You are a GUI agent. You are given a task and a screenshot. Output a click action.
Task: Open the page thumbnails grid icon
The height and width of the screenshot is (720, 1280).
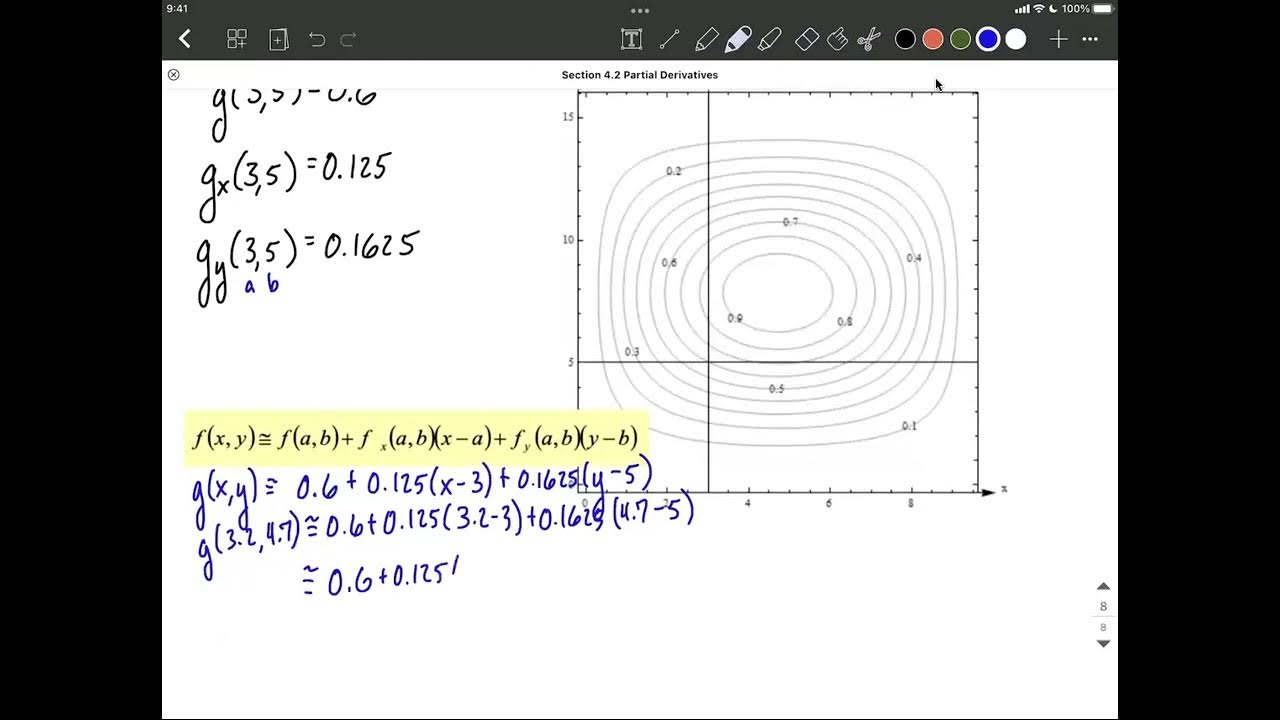click(237, 39)
